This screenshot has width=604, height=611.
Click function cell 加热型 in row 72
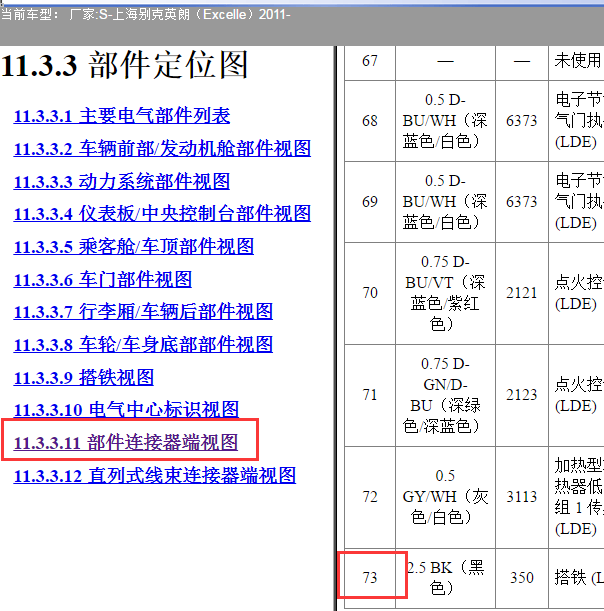576,497
